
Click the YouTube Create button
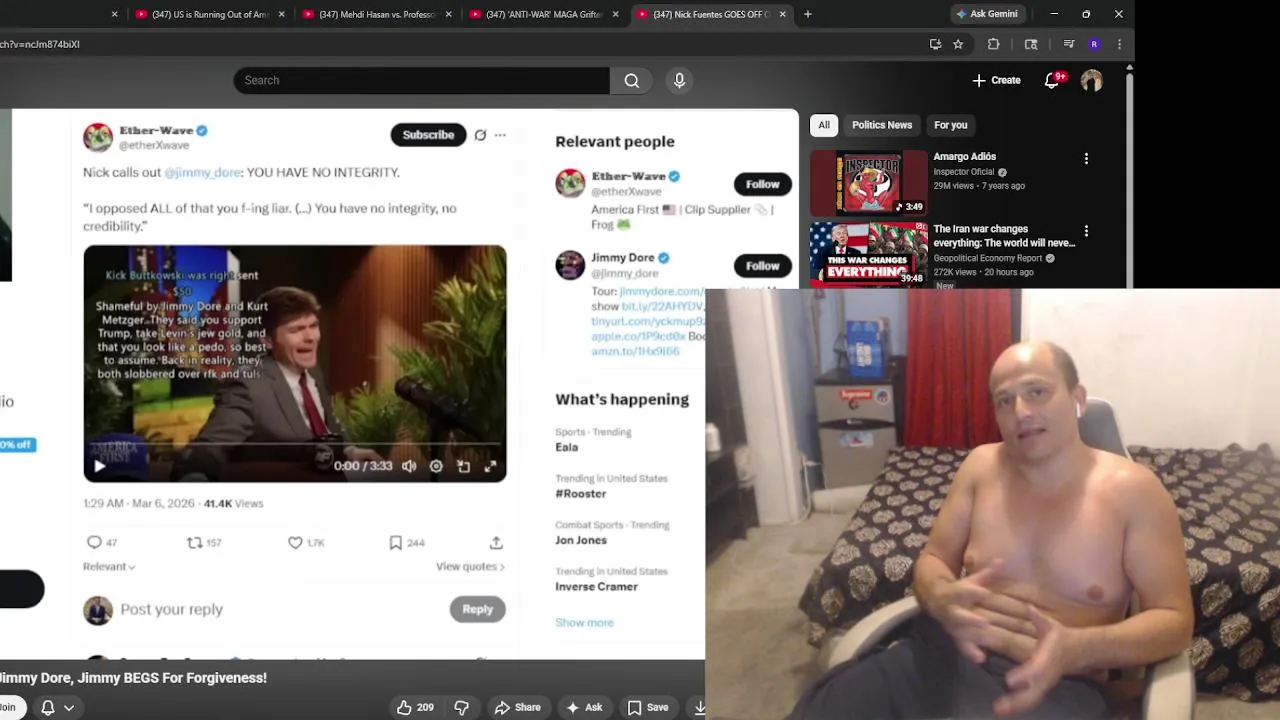(x=996, y=81)
